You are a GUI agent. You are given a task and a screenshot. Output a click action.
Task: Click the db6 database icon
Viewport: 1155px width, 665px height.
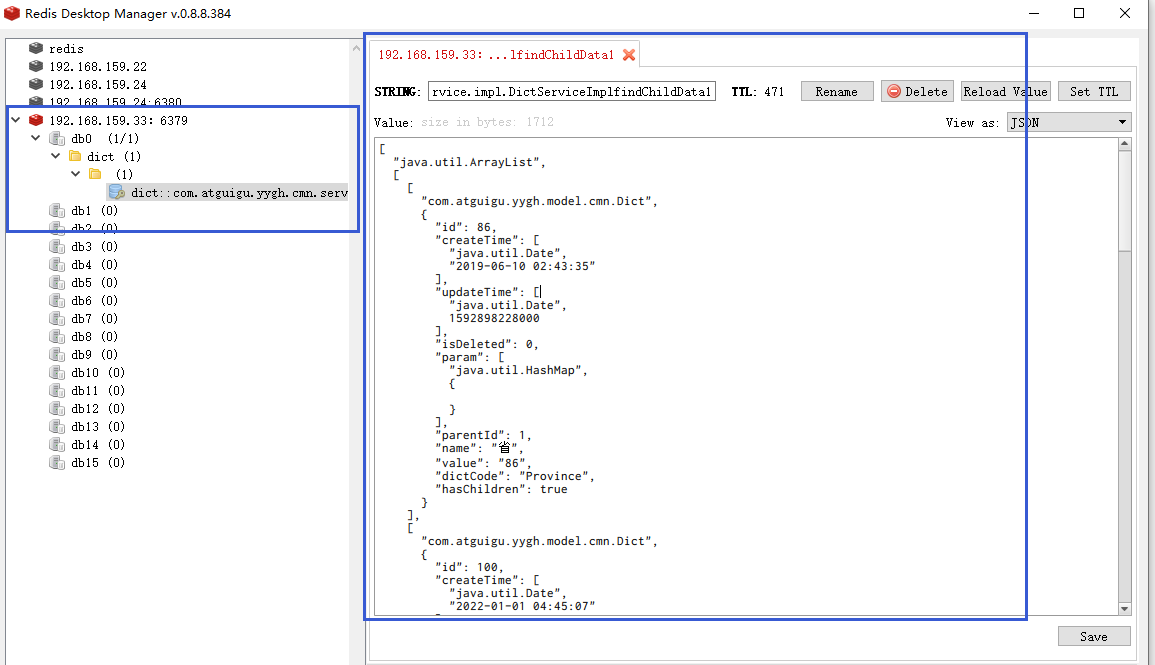[x=57, y=300]
